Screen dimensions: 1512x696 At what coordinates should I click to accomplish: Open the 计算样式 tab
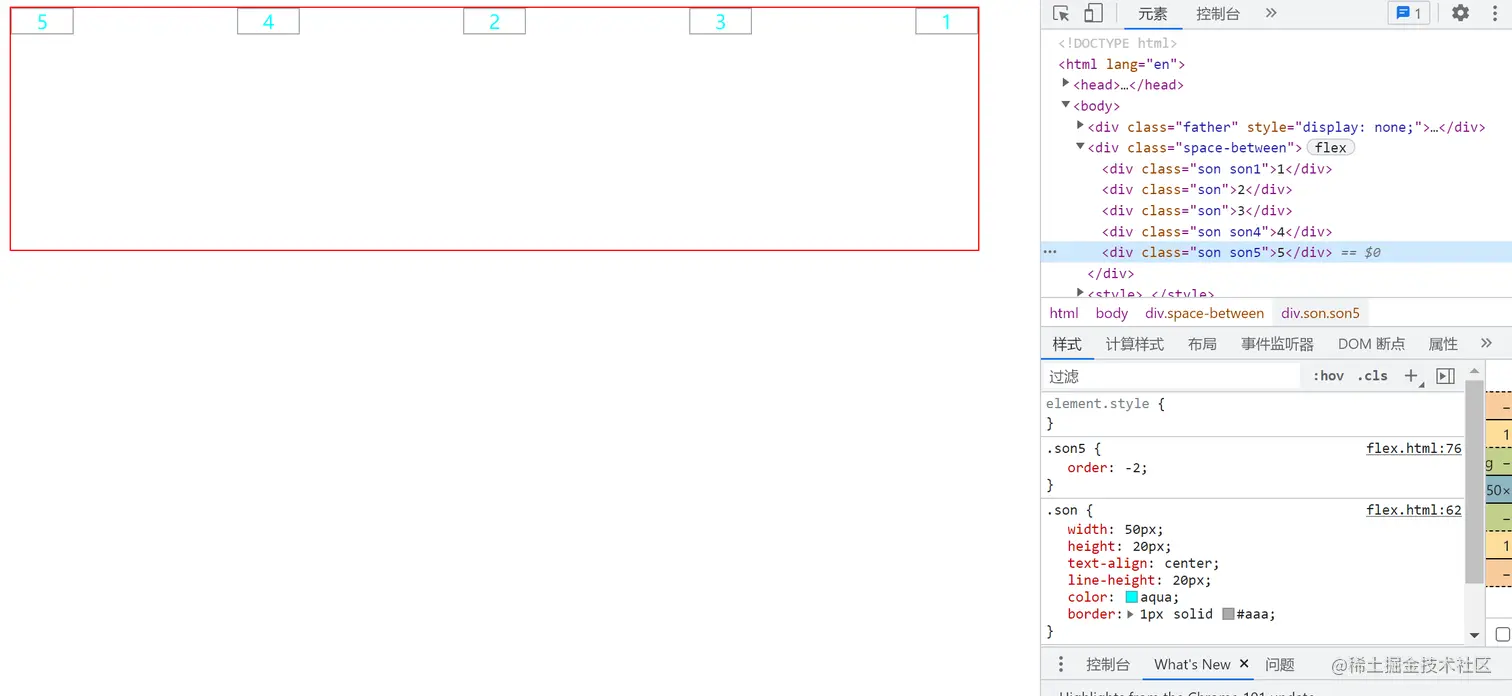pos(1134,344)
